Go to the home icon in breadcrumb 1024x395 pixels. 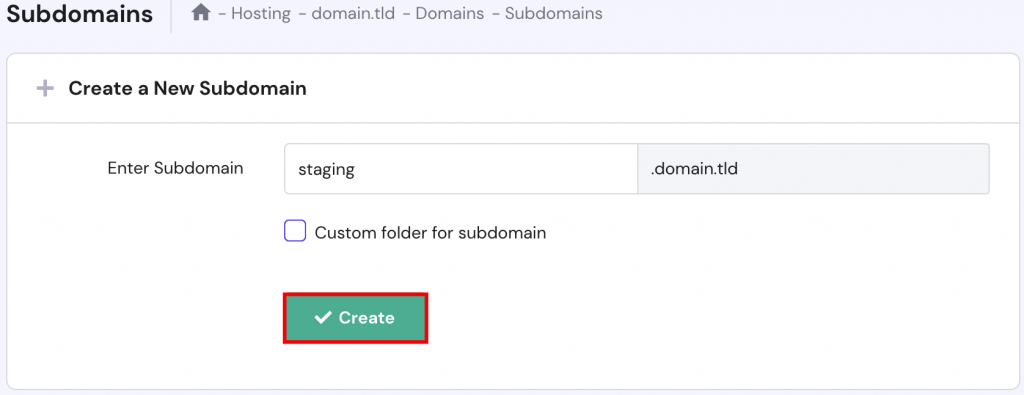click(200, 13)
